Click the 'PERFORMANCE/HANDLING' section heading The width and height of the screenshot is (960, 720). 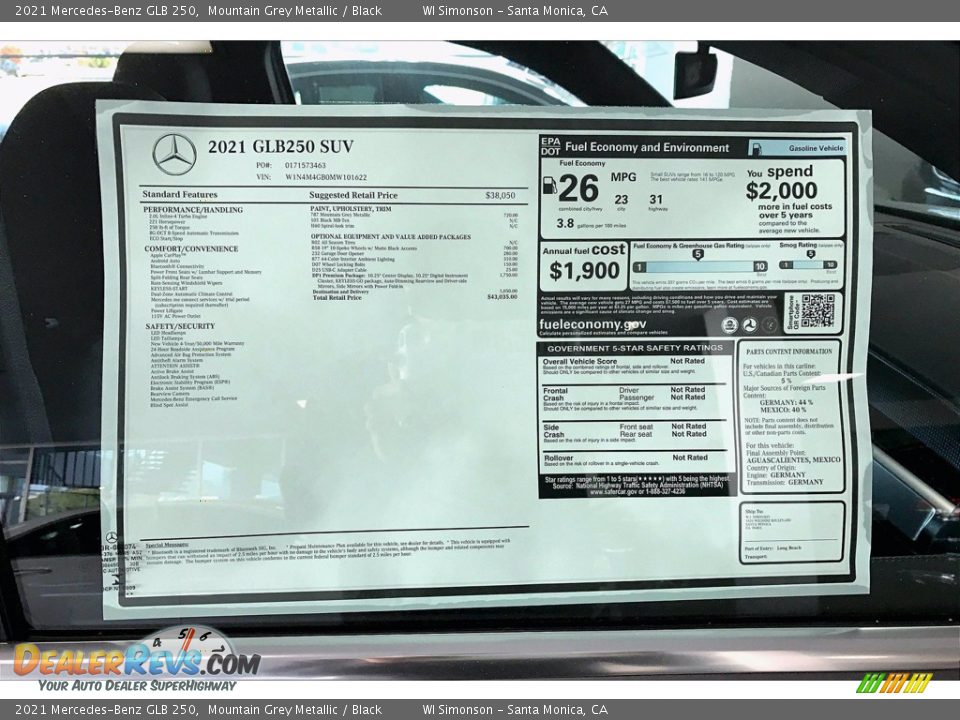coord(193,209)
